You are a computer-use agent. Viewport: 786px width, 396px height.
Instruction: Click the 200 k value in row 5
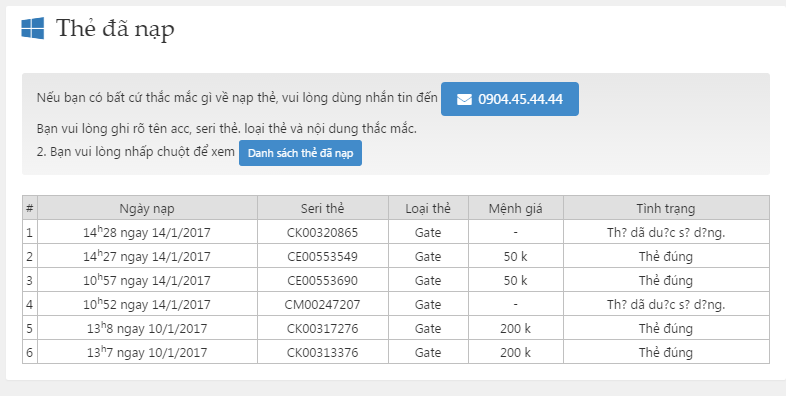point(516,328)
